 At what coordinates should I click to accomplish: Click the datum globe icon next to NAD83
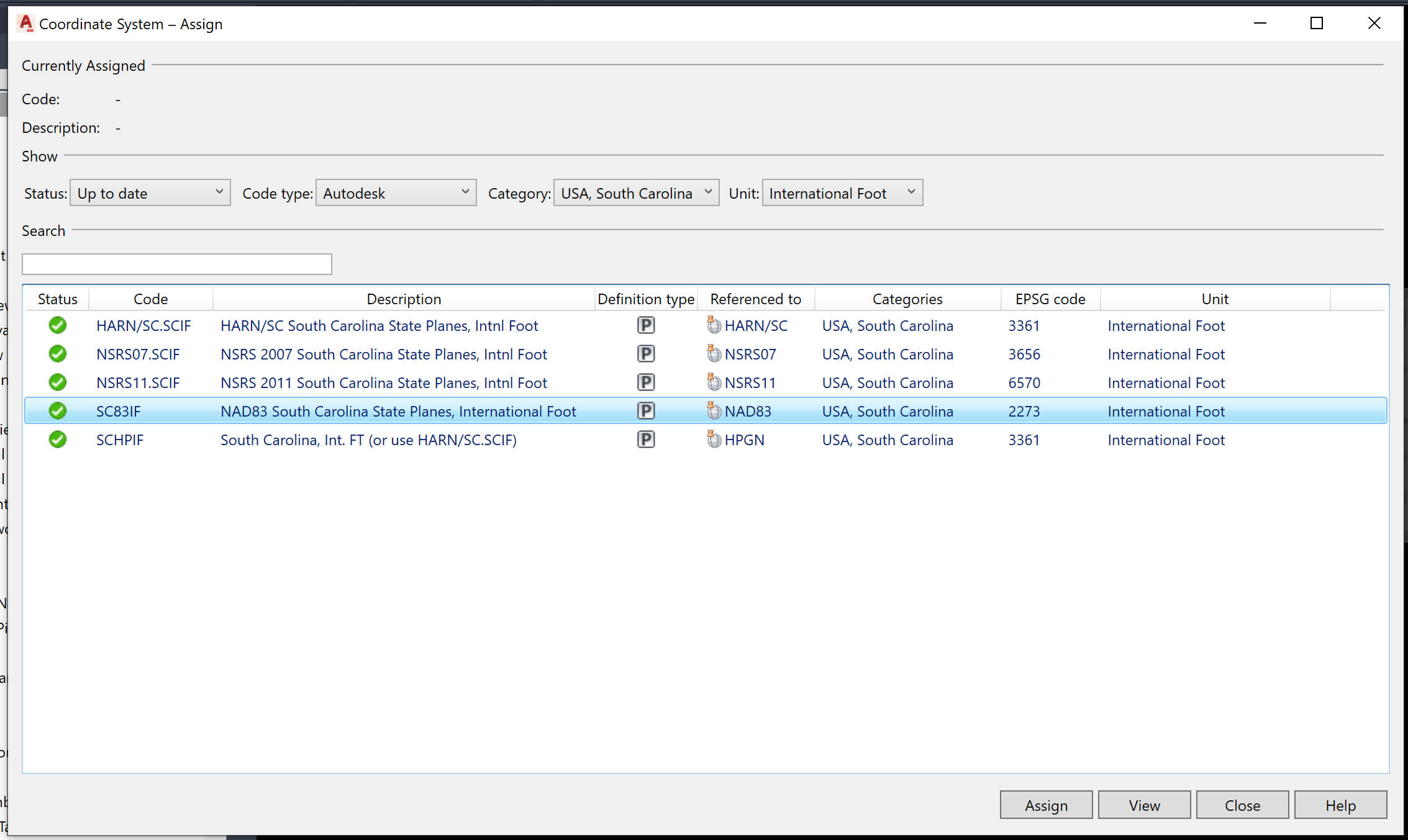[x=714, y=411]
